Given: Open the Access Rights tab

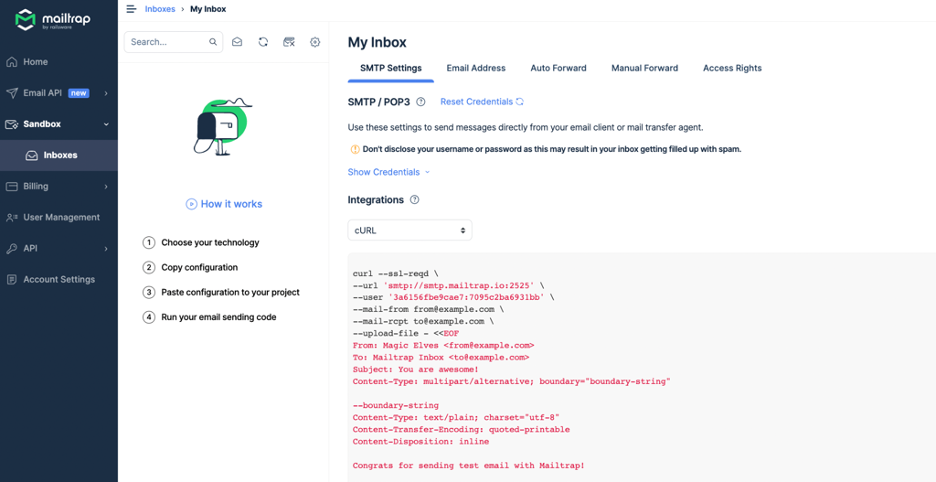Looking at the screenshot, I should (x=732, y=68).
